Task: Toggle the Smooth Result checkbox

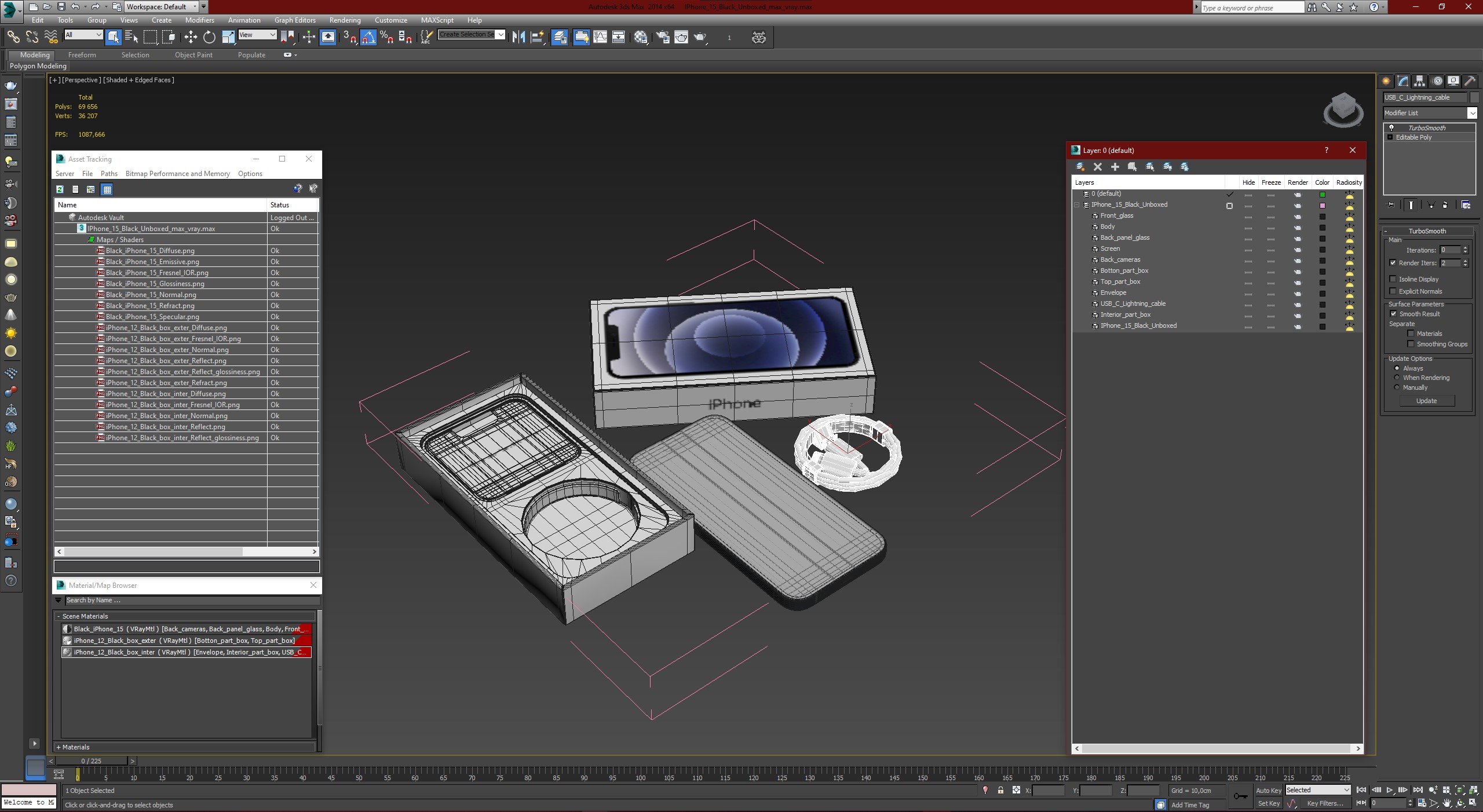Action: click(x=1393, y=314)
